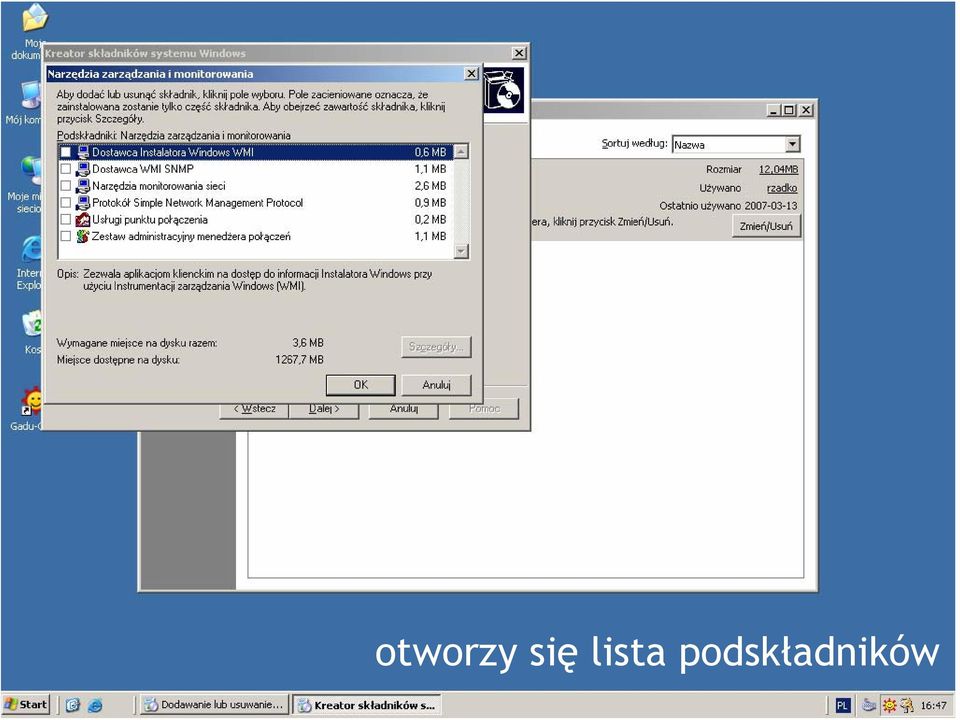Click the CD box icon in the wizard header
Screen dimensions: 960x720
pos(503,90)
